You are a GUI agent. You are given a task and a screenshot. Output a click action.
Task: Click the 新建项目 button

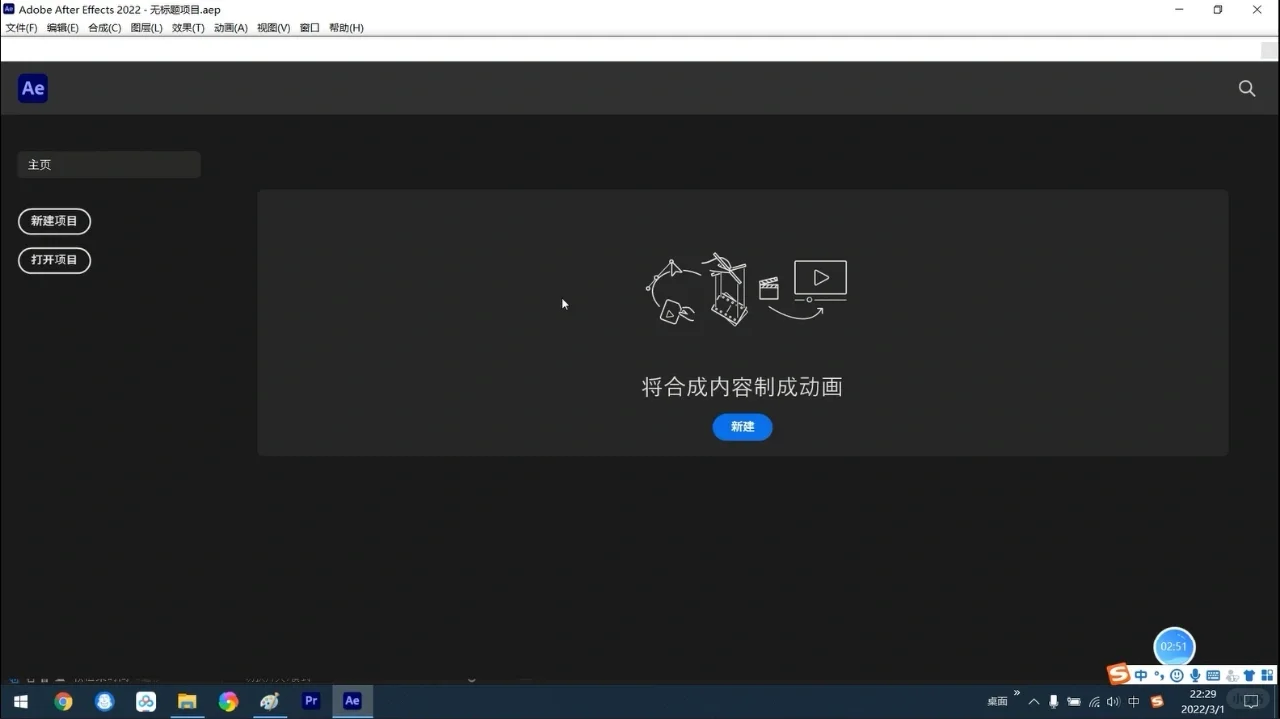(54, 221)
